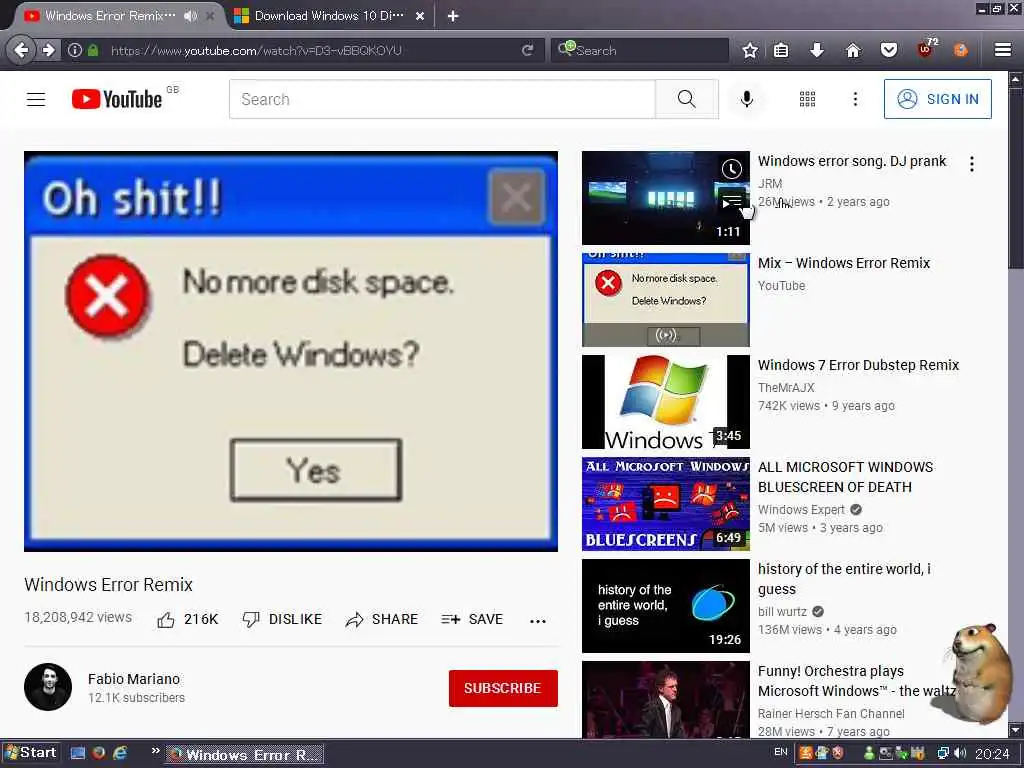Select Windows Error Remix taskbar window button
This screenshot has height=768, width=1024.
[245, 754]
